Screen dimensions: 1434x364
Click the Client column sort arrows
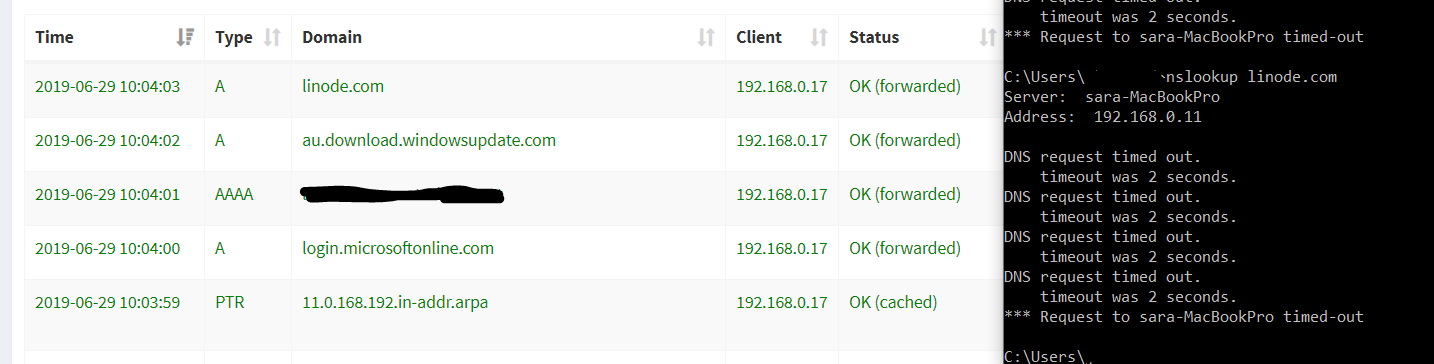(819, 38)
